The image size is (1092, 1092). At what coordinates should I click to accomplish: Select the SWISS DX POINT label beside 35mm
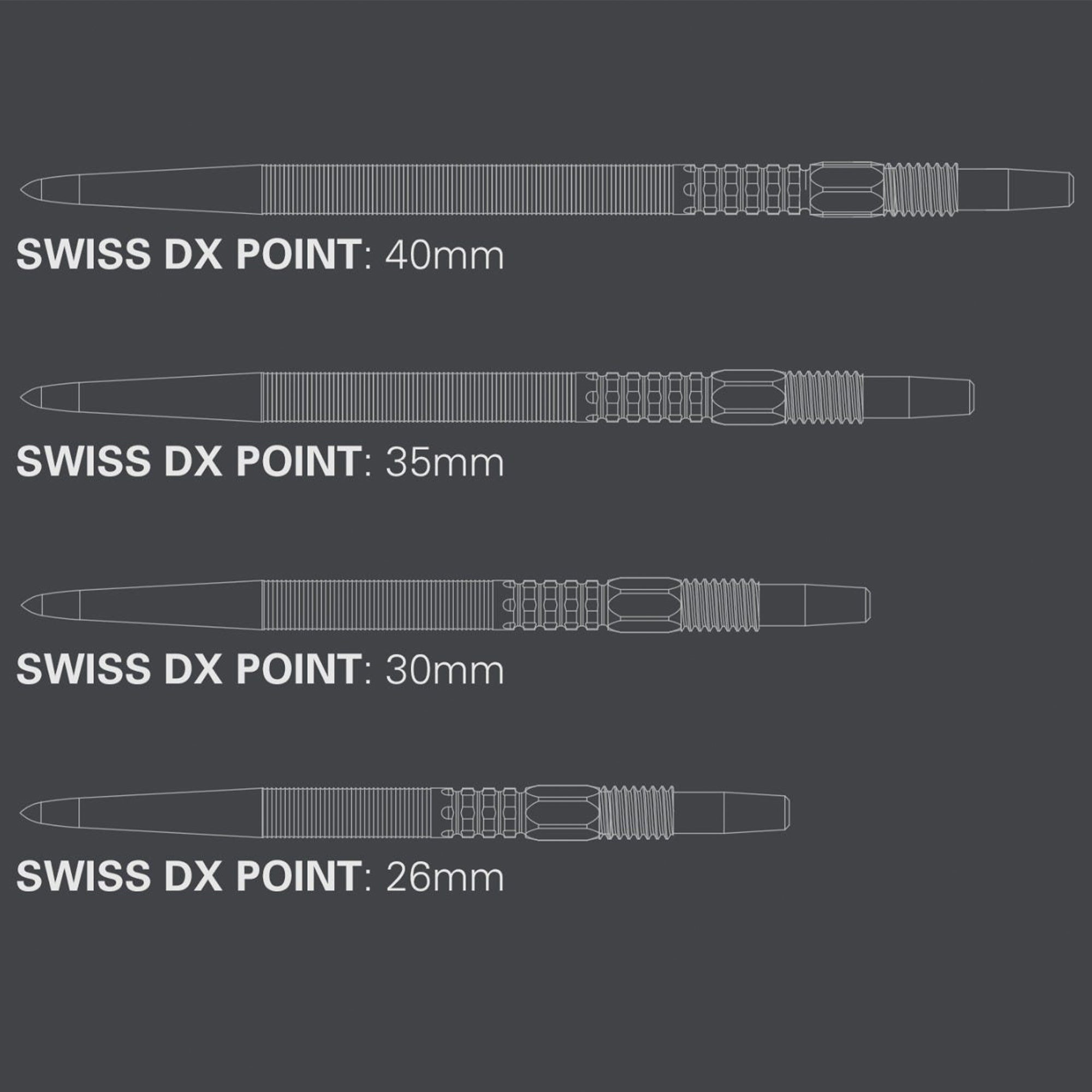(x=189, y=462)
